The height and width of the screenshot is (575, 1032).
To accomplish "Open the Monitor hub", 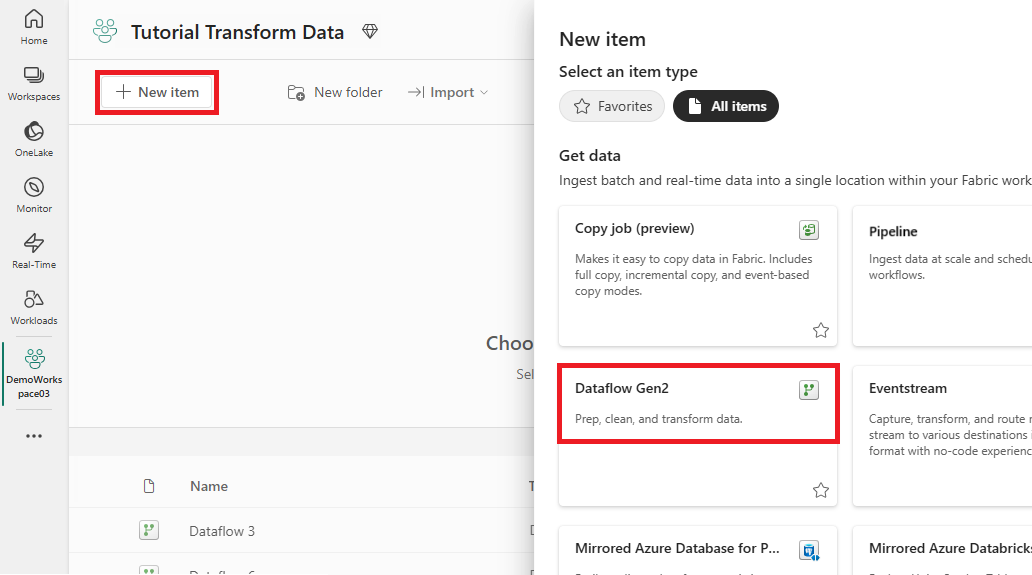I will pos(34,195).
